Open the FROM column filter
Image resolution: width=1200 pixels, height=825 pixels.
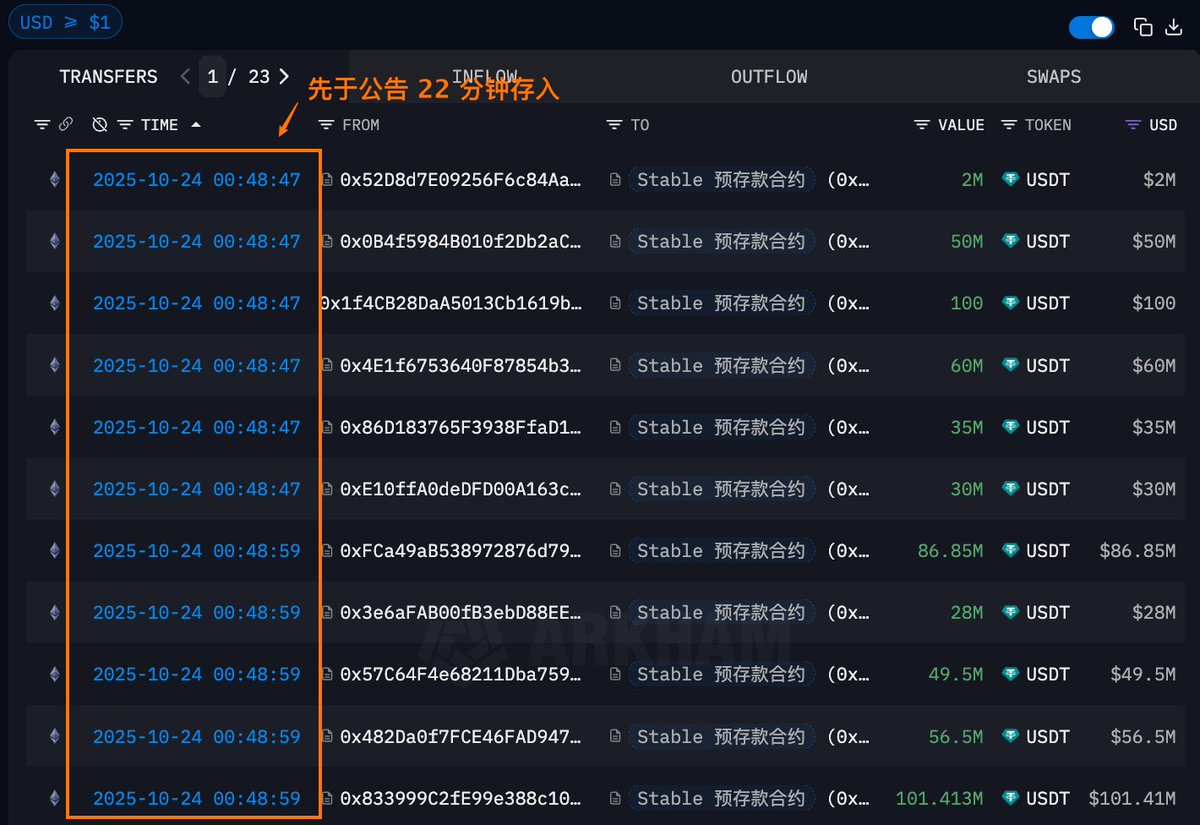click(x=326, y=125)
